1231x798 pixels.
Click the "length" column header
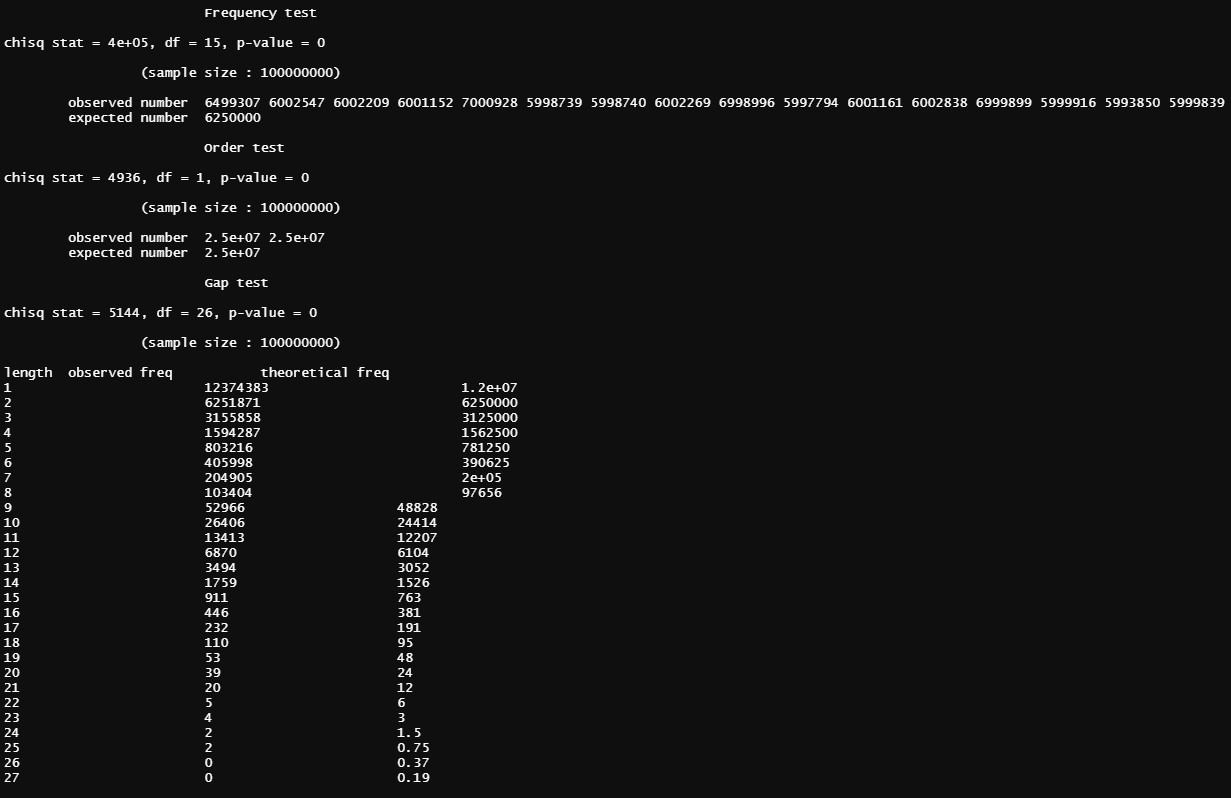point(28,373)
